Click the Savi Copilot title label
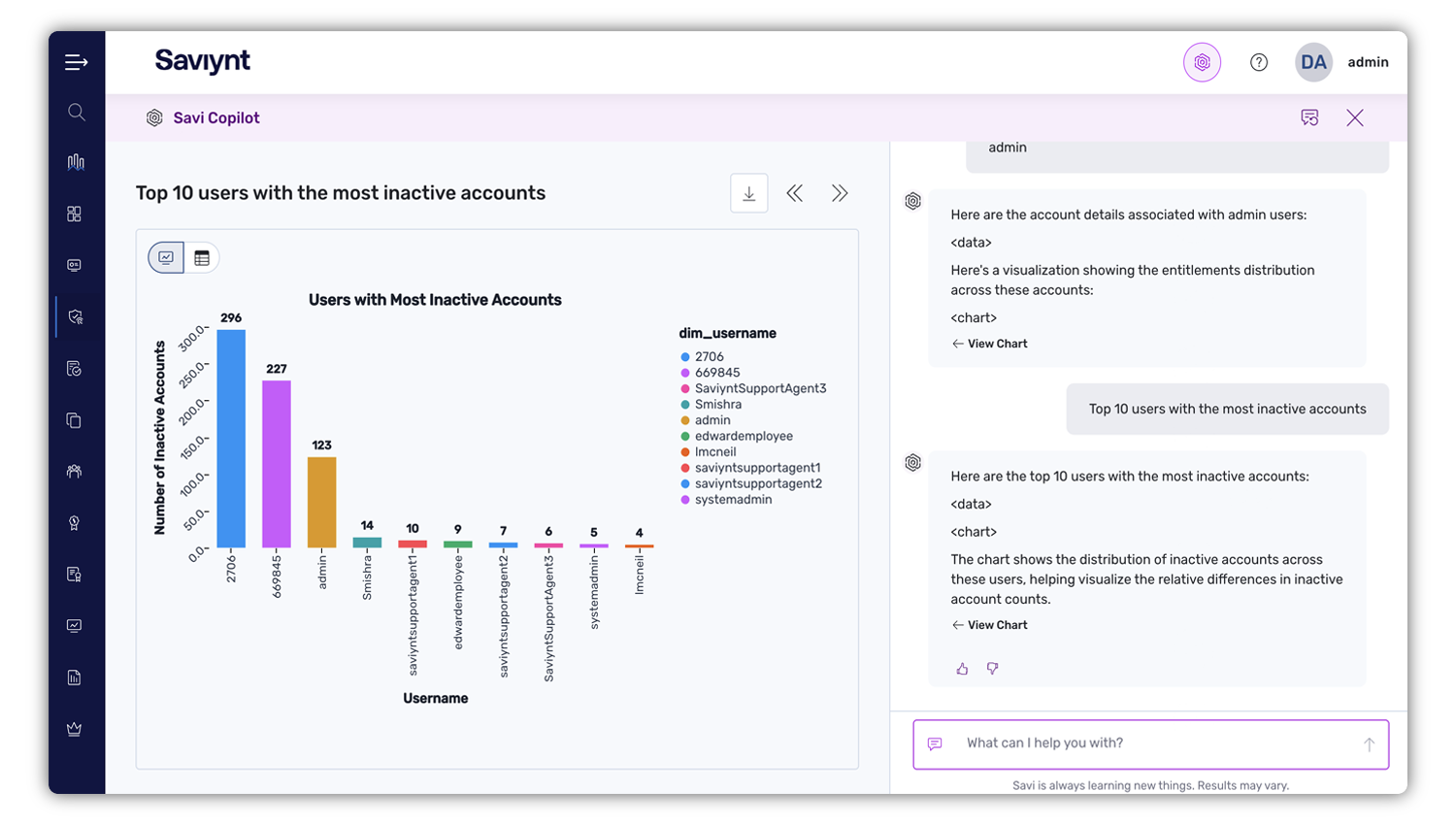The image size is (1456, 825). [216, 117]
